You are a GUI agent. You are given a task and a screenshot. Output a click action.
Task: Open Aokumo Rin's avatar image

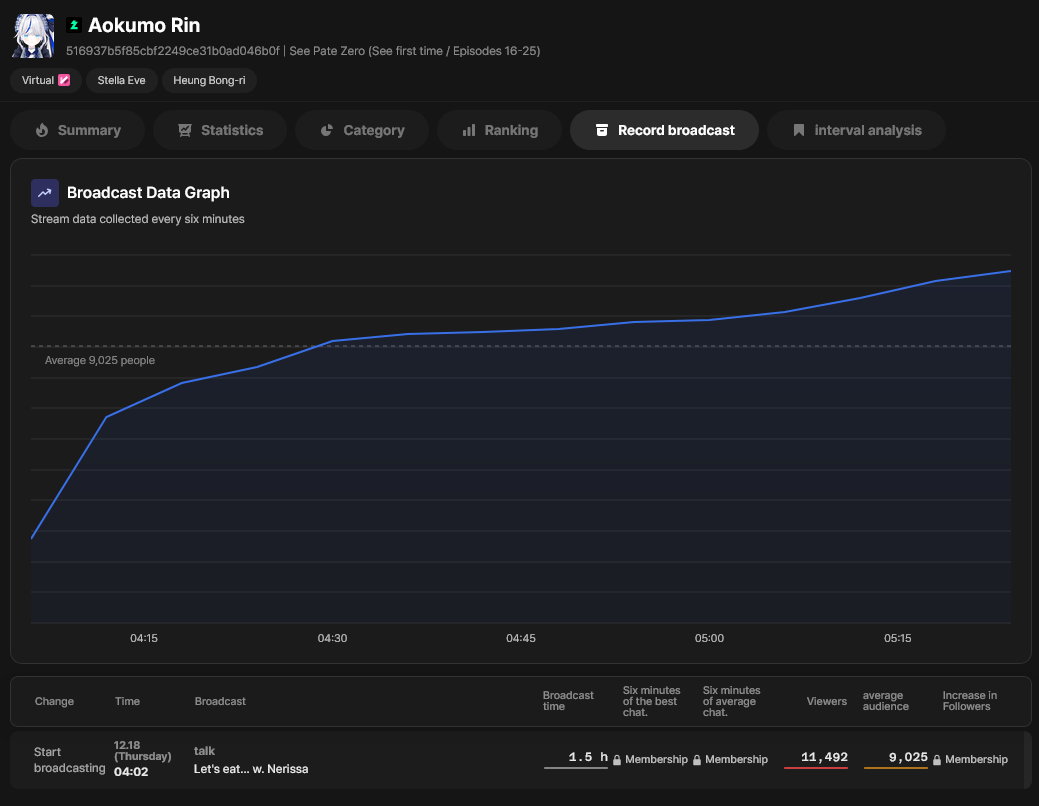pyautogui.click(x=33, y=36)
